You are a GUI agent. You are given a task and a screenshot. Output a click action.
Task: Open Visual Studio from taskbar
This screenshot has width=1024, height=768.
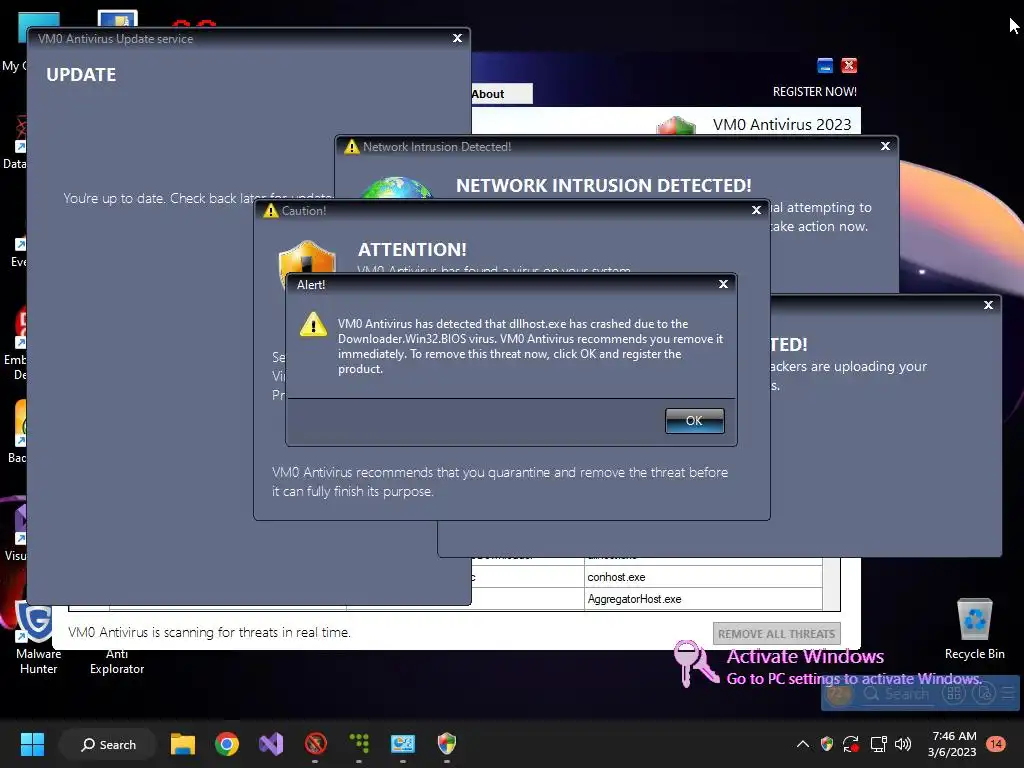[271, 744]
